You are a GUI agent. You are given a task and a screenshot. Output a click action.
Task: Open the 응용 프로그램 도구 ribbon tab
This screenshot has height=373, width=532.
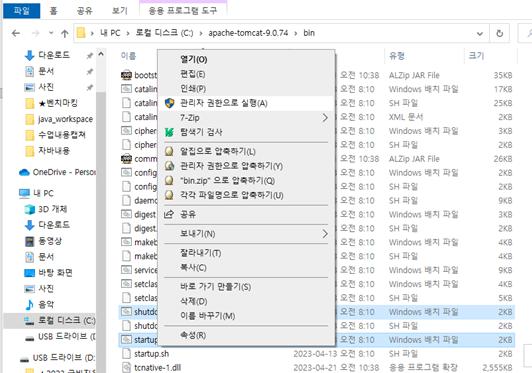point(183,11)
